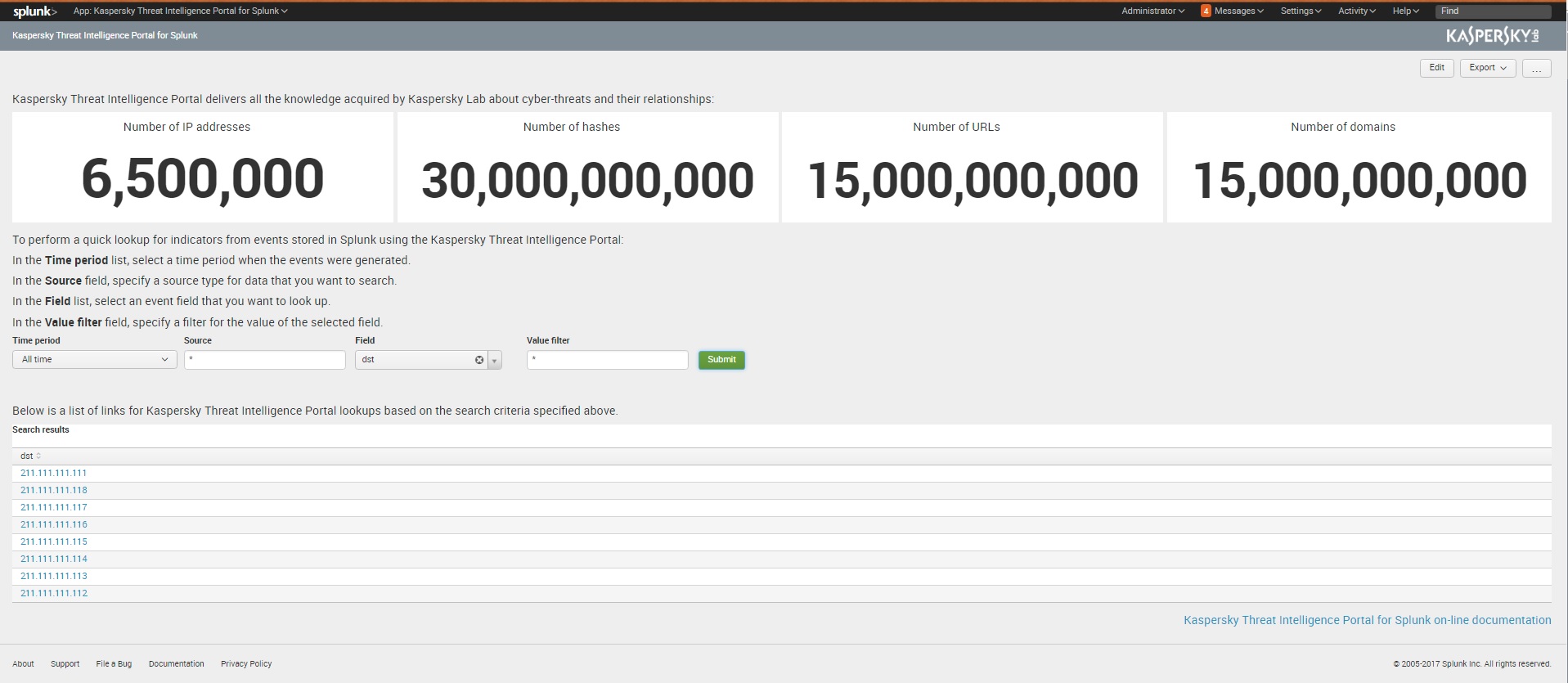
Task: Open the Activity menu
Action: pos(1357,11)
